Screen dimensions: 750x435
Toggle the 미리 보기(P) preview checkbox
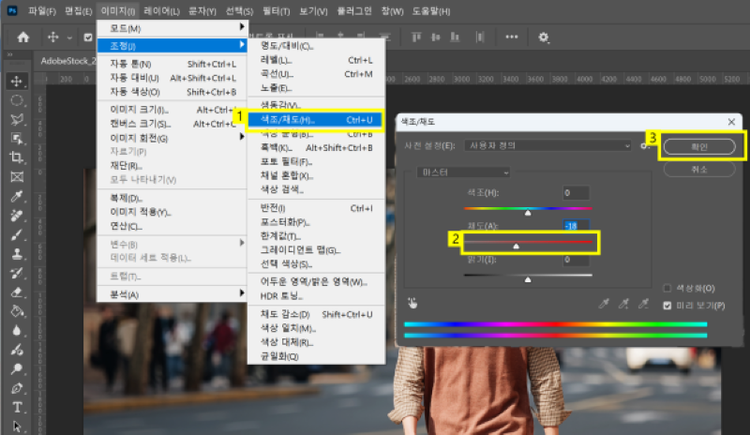pyautogui.click(x=667, y=305)
